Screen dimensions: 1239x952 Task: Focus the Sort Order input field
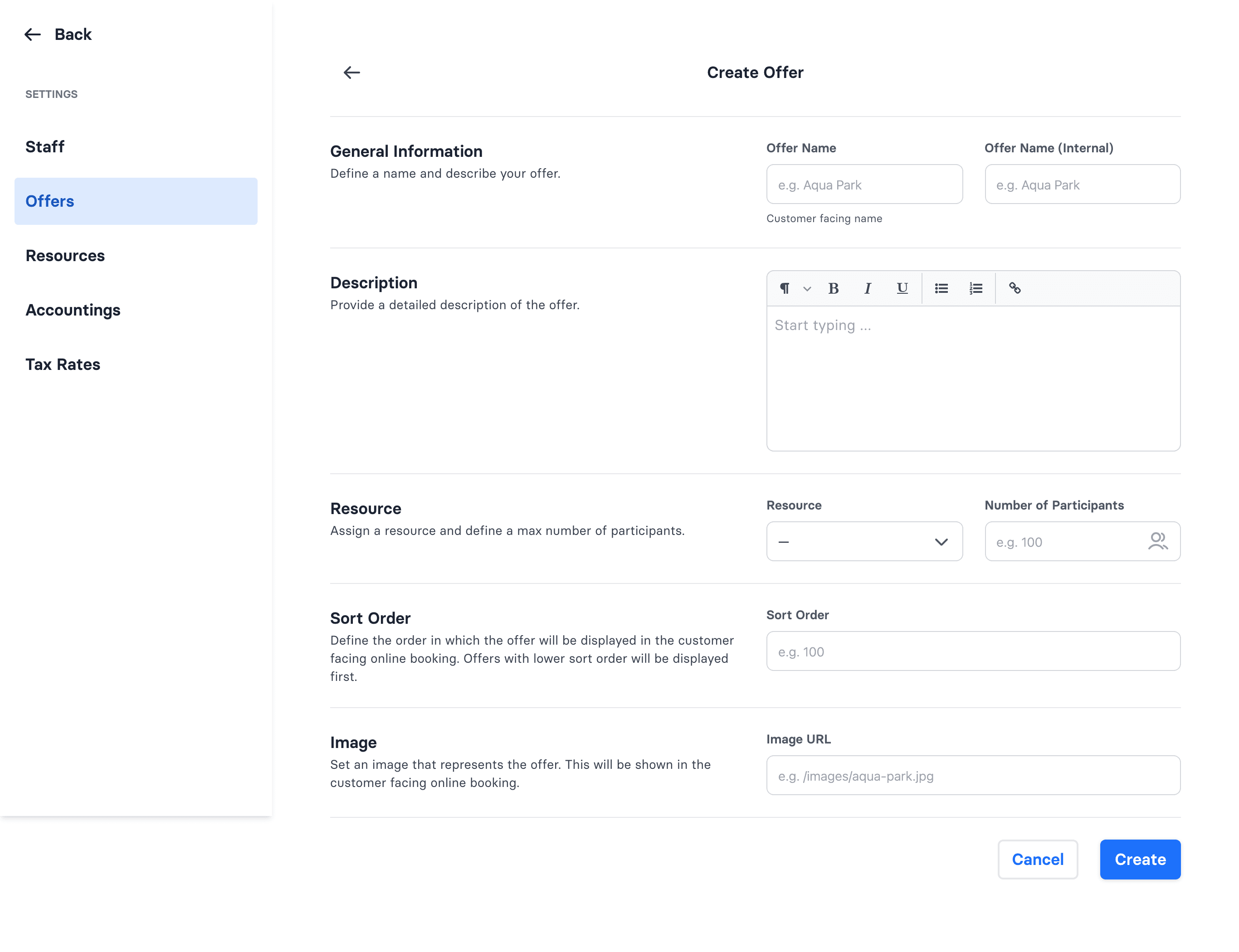(x=973, y=651)
